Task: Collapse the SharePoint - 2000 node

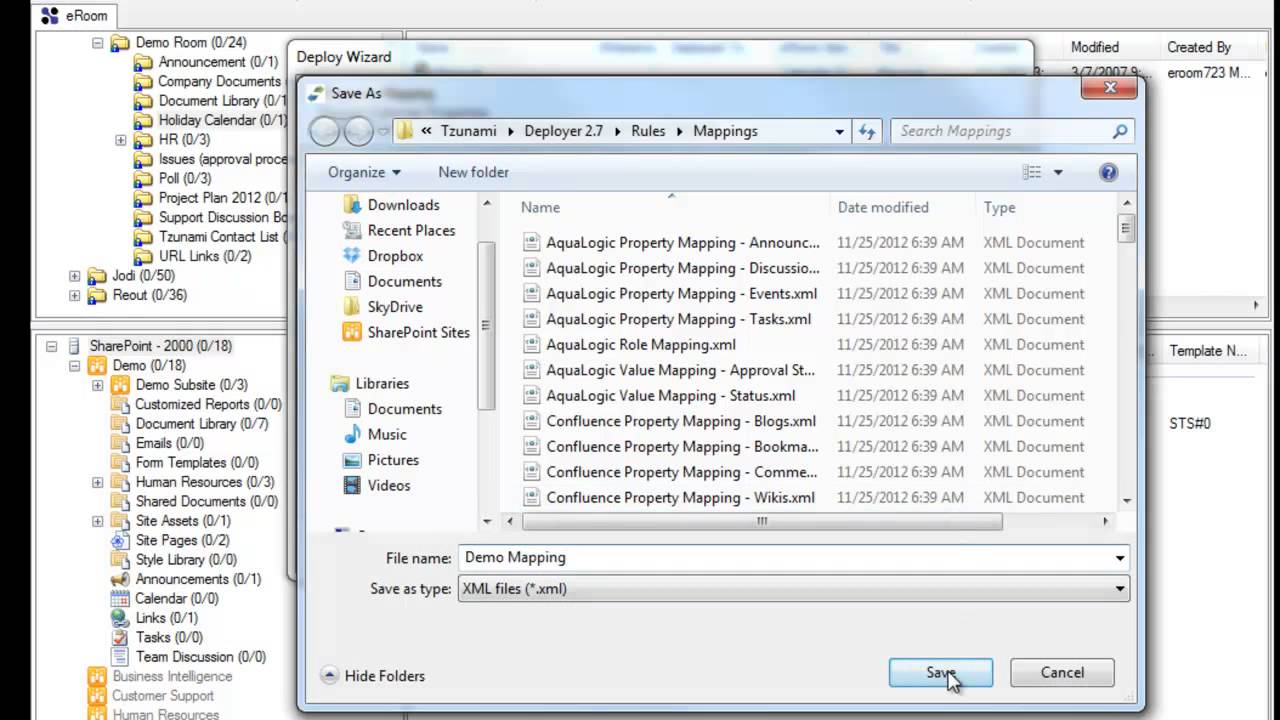Action: coord(51,346)
